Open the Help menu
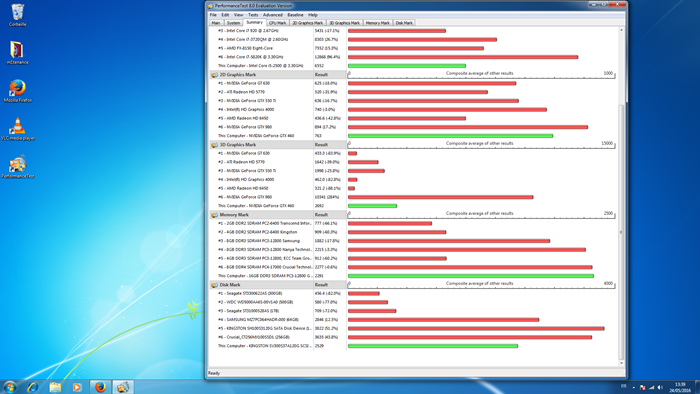This screenshot has width=700, height=394. (313, 15)
